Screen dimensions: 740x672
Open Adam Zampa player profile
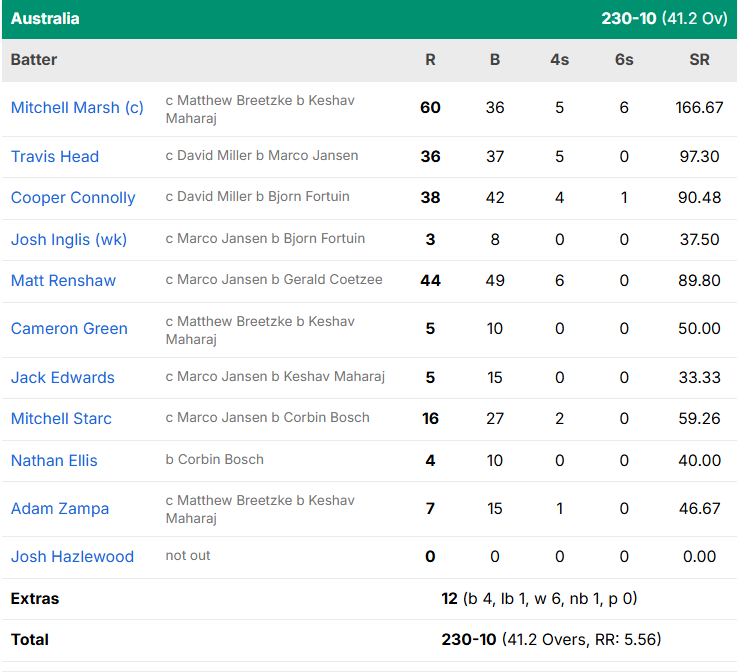coord(60,509)
